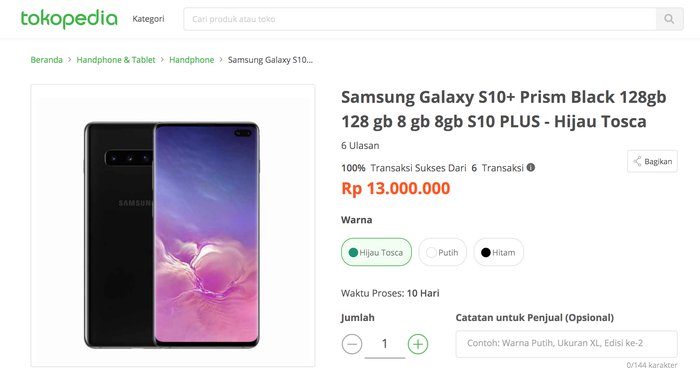
Task: Increase quantity with plus icon
Action: (418, 344)
